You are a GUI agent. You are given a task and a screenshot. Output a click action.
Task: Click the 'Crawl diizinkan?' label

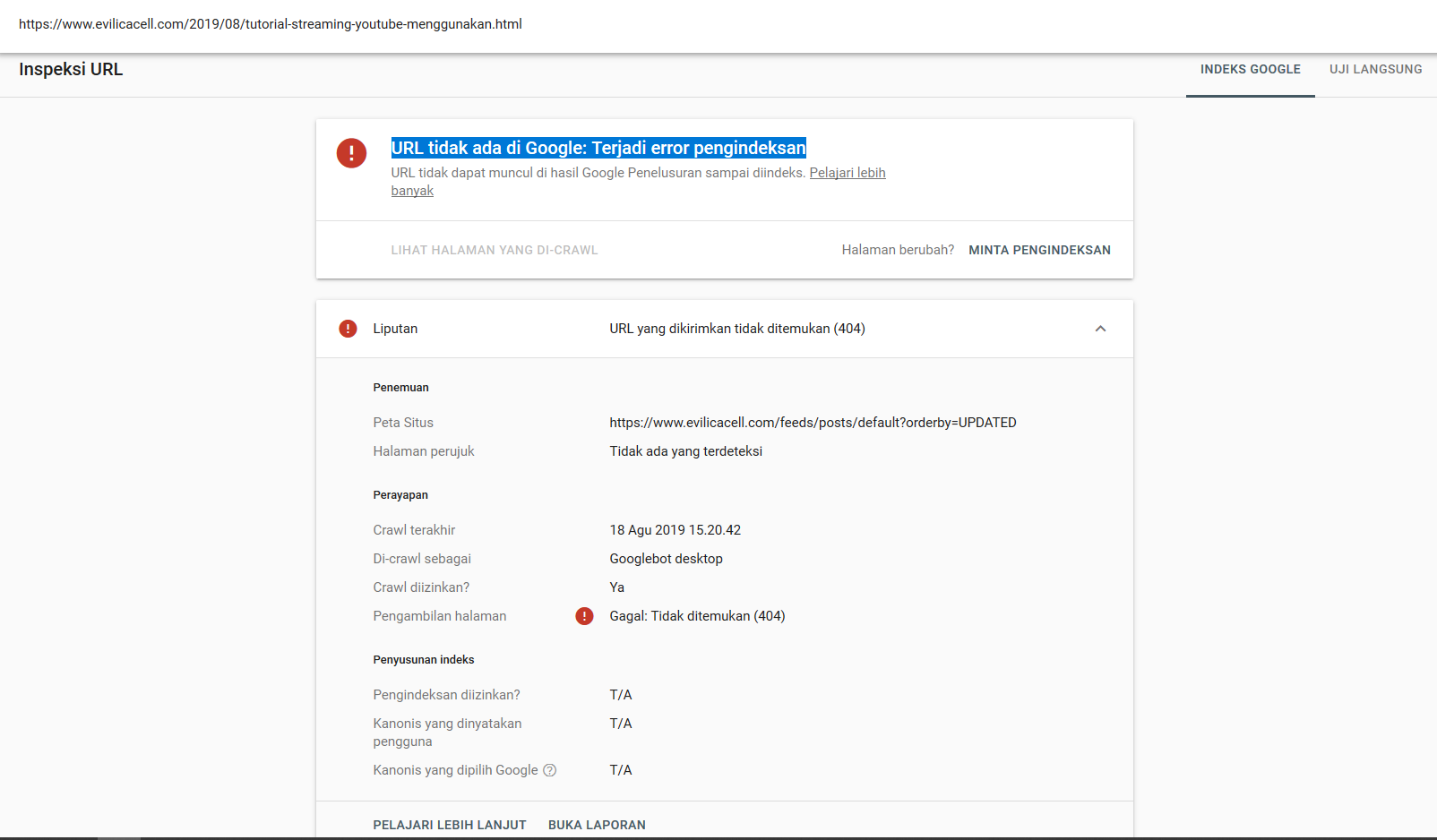421,587
